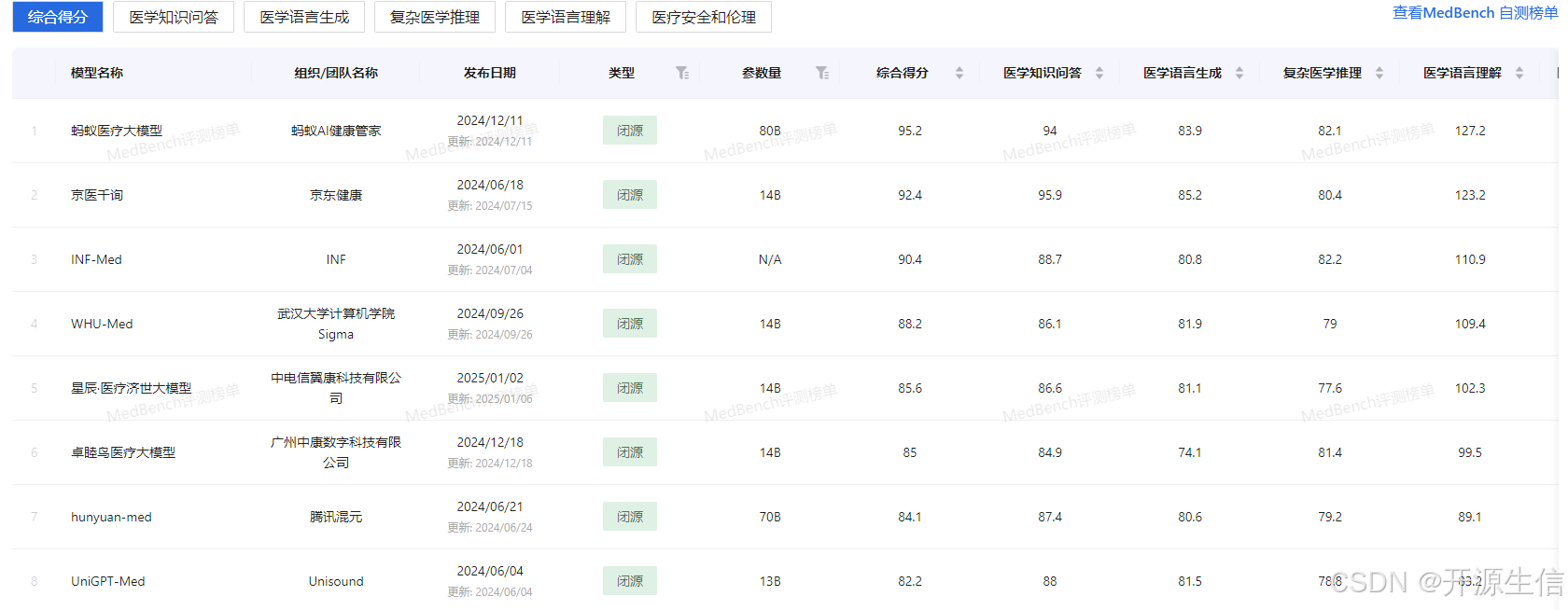Click the 2024/06/18 release date
The width and height of the screenshot is (1568, 610).
point(490,185)
